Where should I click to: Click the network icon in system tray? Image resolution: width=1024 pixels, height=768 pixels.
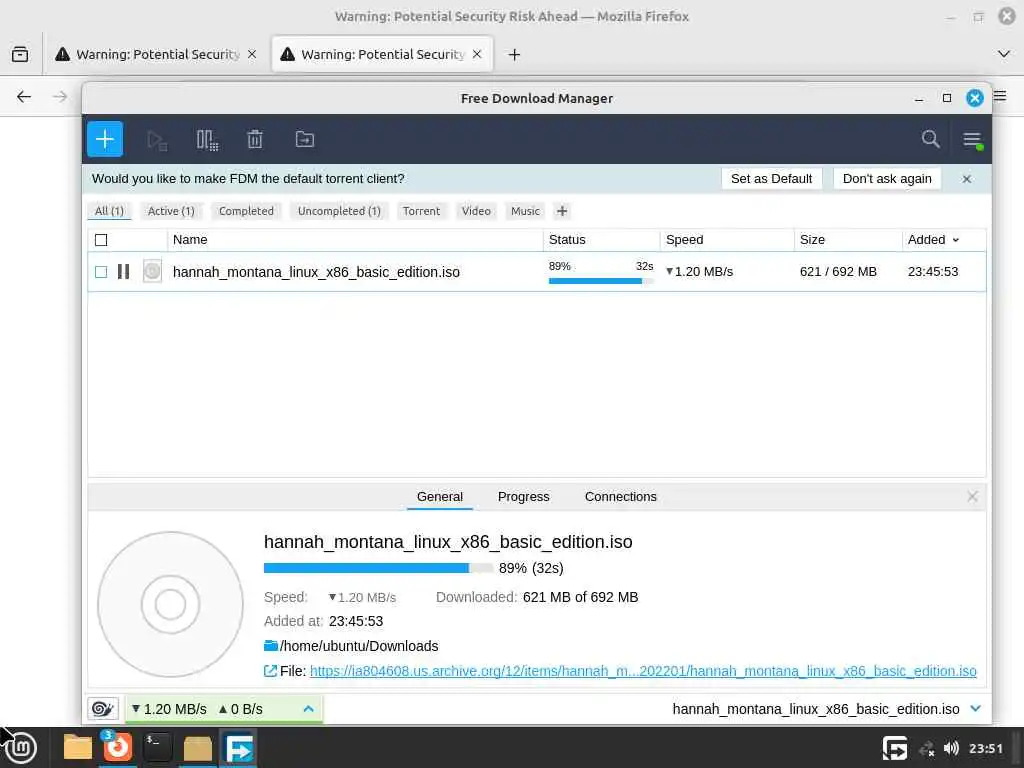(927, 748)
